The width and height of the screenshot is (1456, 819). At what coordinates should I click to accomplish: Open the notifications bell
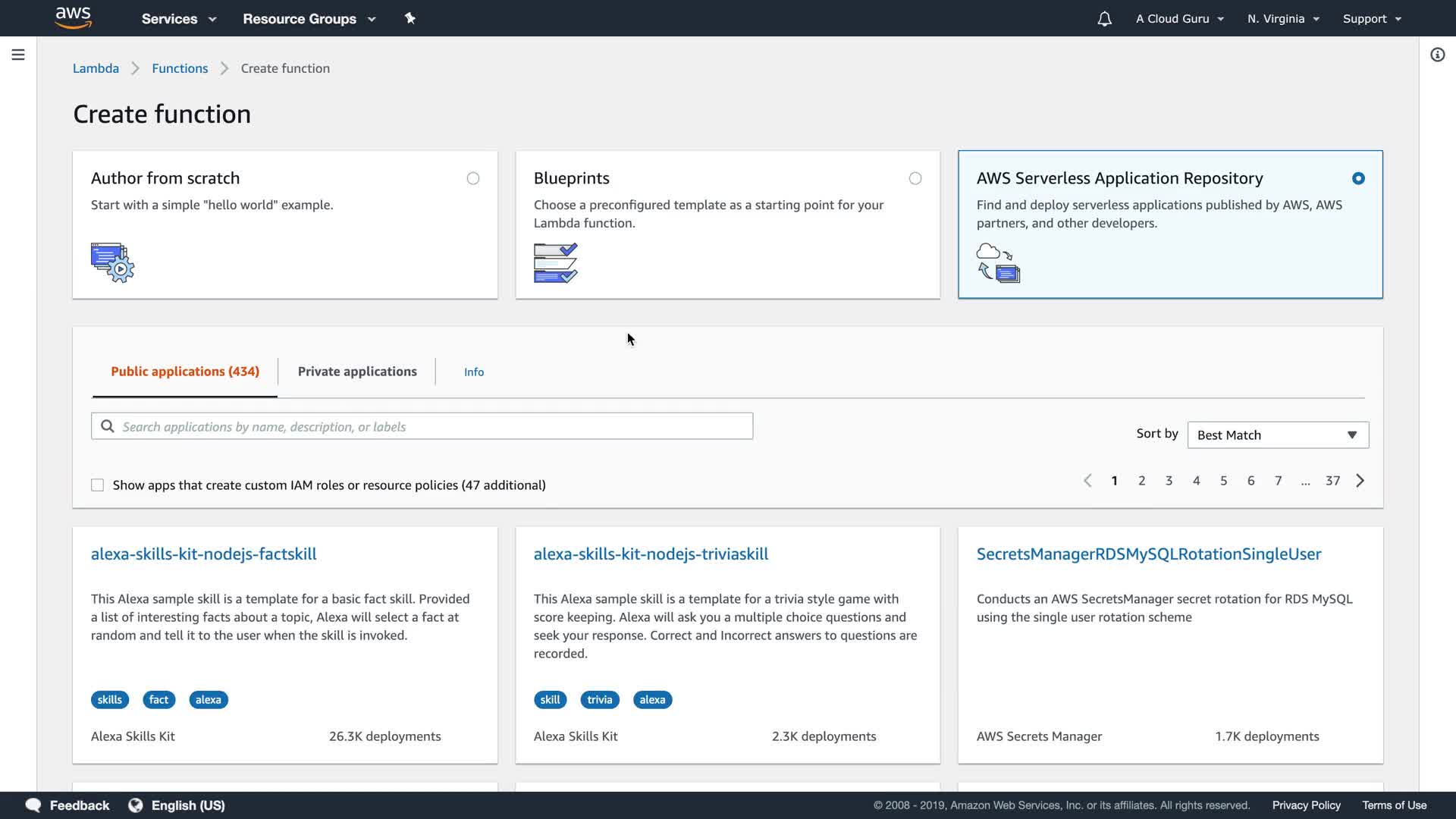1104,19
